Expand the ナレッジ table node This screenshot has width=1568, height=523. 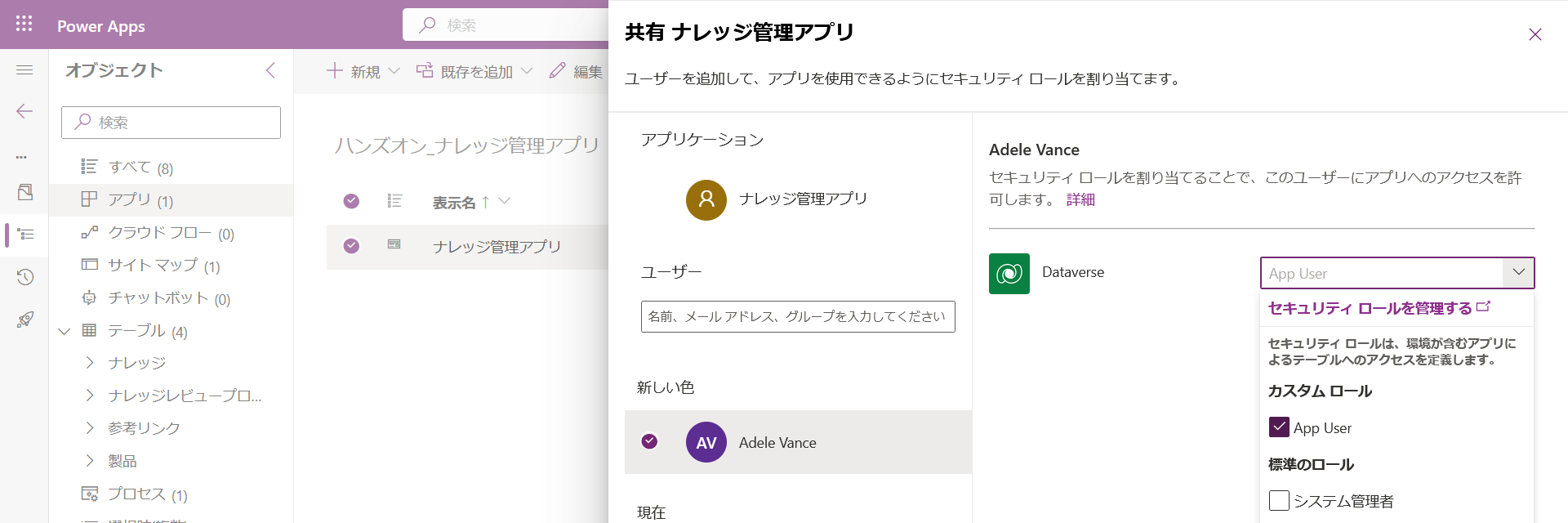click(x=90, y=363)
